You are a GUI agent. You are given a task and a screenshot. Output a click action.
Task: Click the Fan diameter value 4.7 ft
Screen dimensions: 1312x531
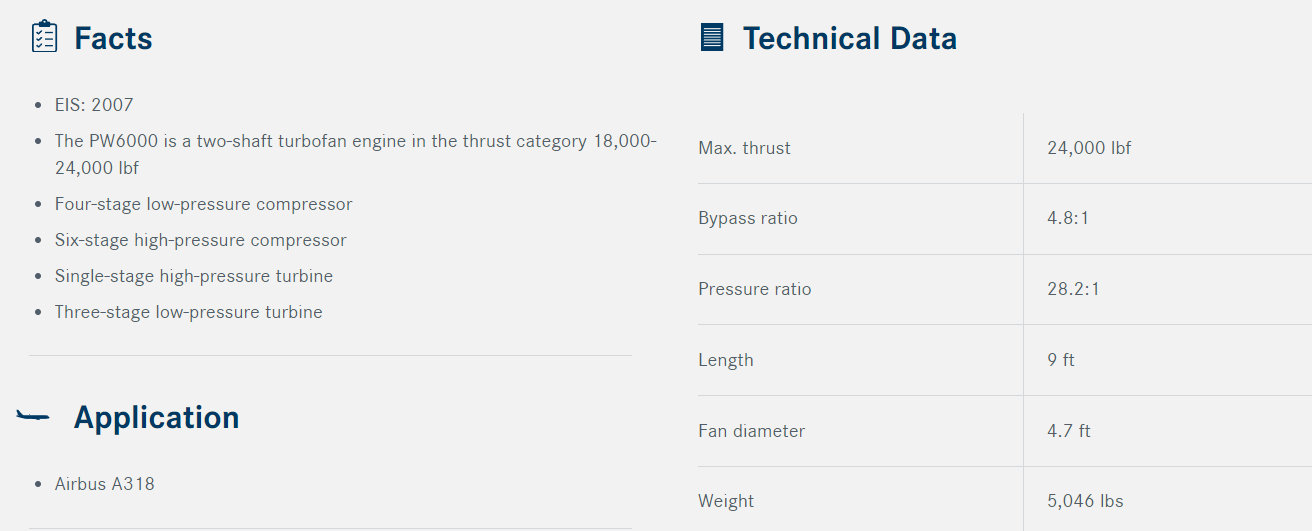(x=1069, y=431)
